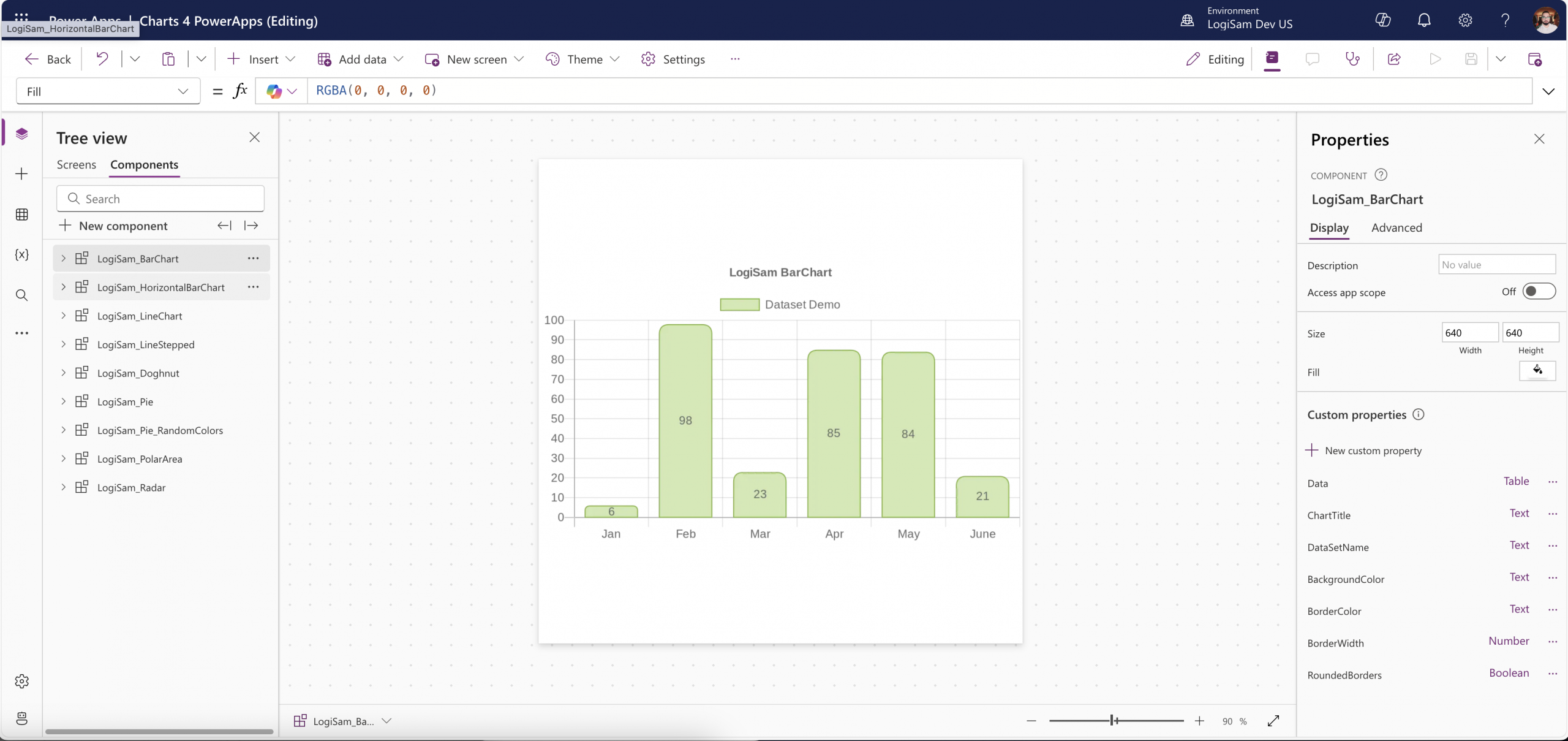The width and height of the screenshot is (1568, 741).
Task: Click the Description input field
Action: 1497,264
